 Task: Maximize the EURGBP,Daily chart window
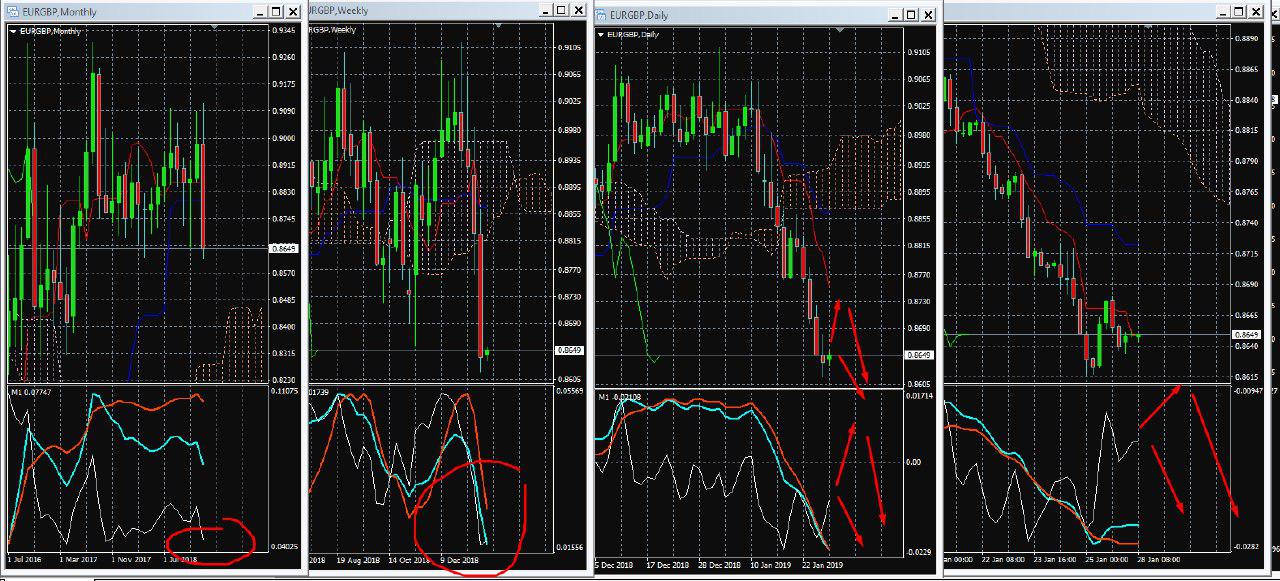pyautogui.click(x=910, y=15)
